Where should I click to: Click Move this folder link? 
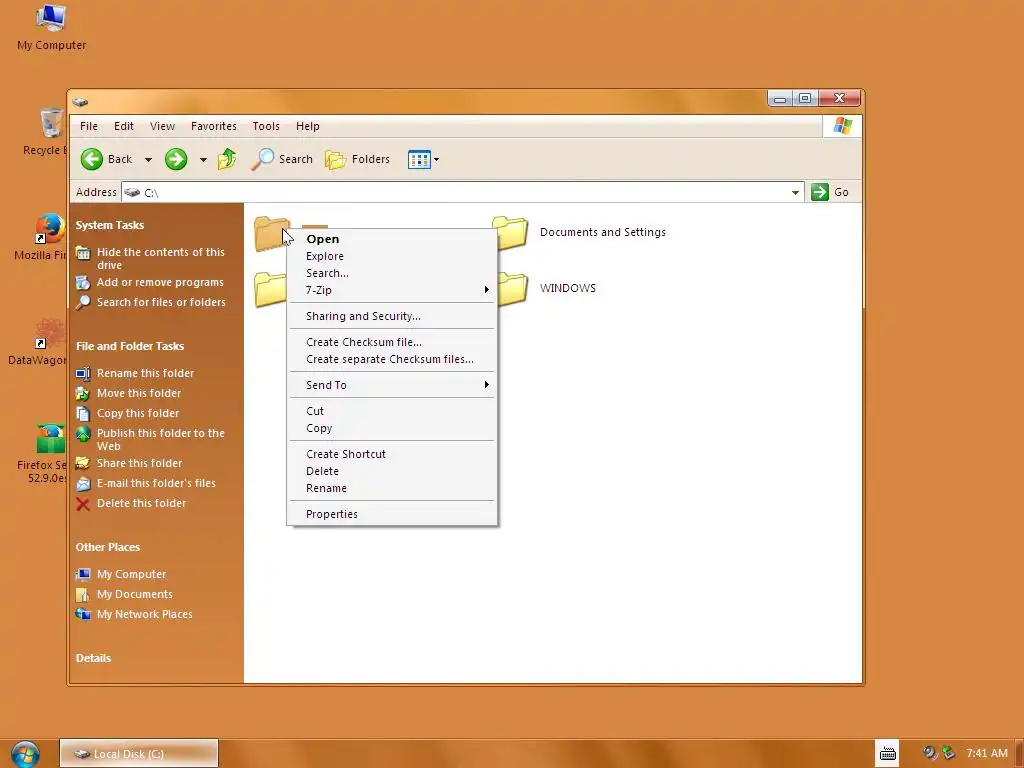coord(139,393)
